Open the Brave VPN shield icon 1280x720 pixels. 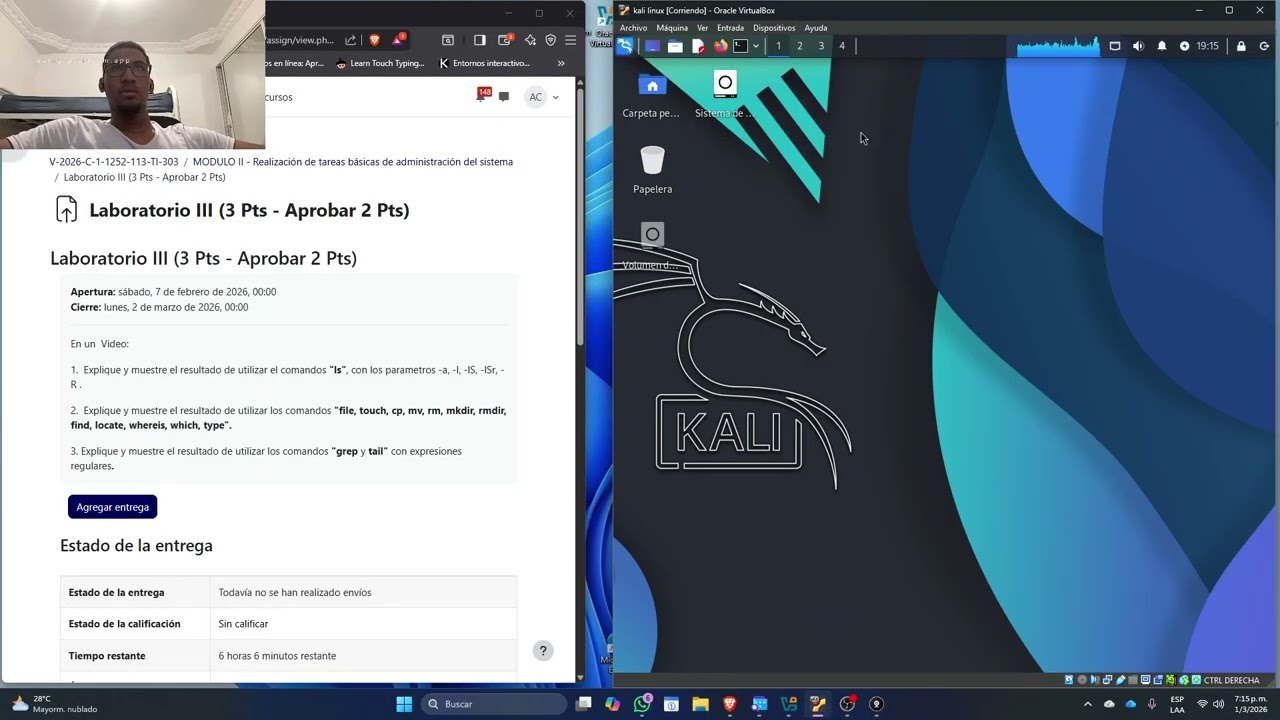550,40
